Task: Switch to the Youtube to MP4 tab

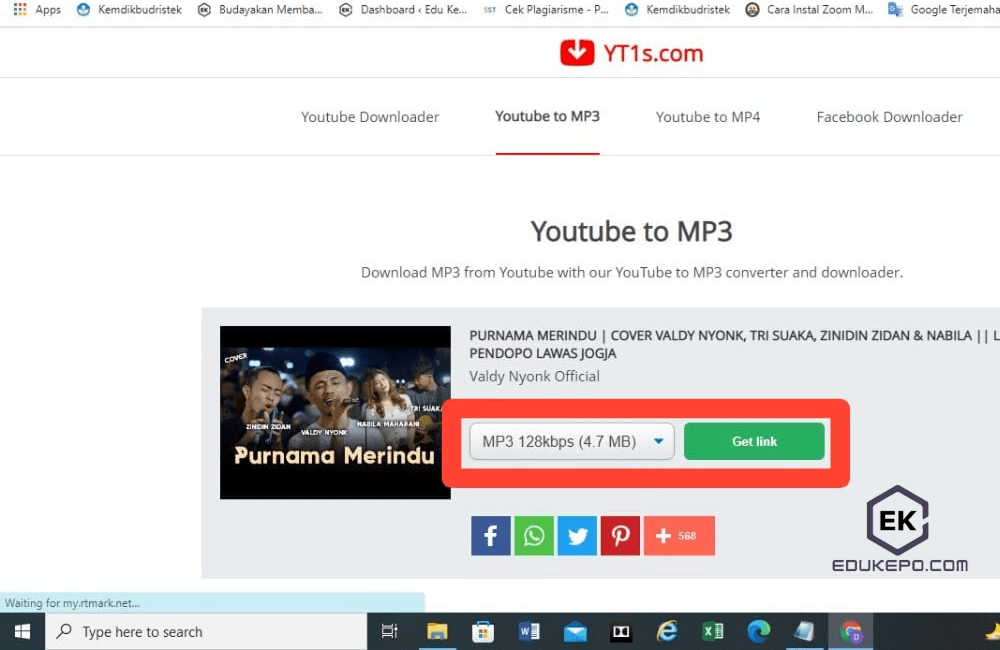Action: tap(707, 117)
